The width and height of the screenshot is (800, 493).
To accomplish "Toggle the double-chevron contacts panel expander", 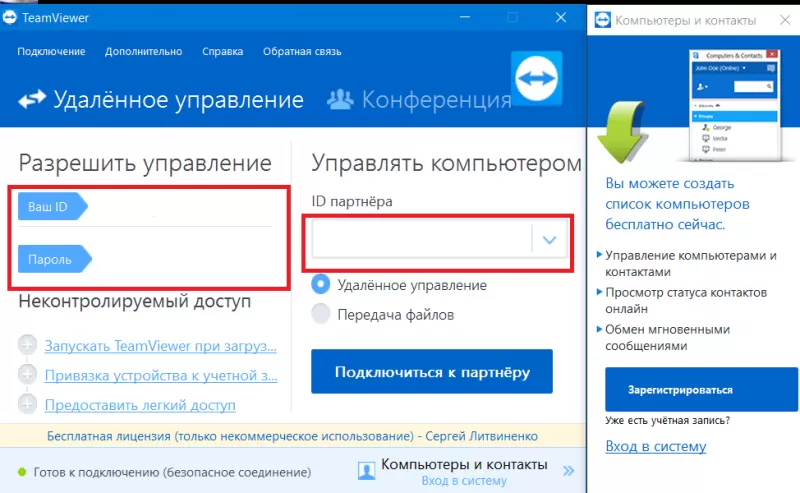I will point(568,471).
